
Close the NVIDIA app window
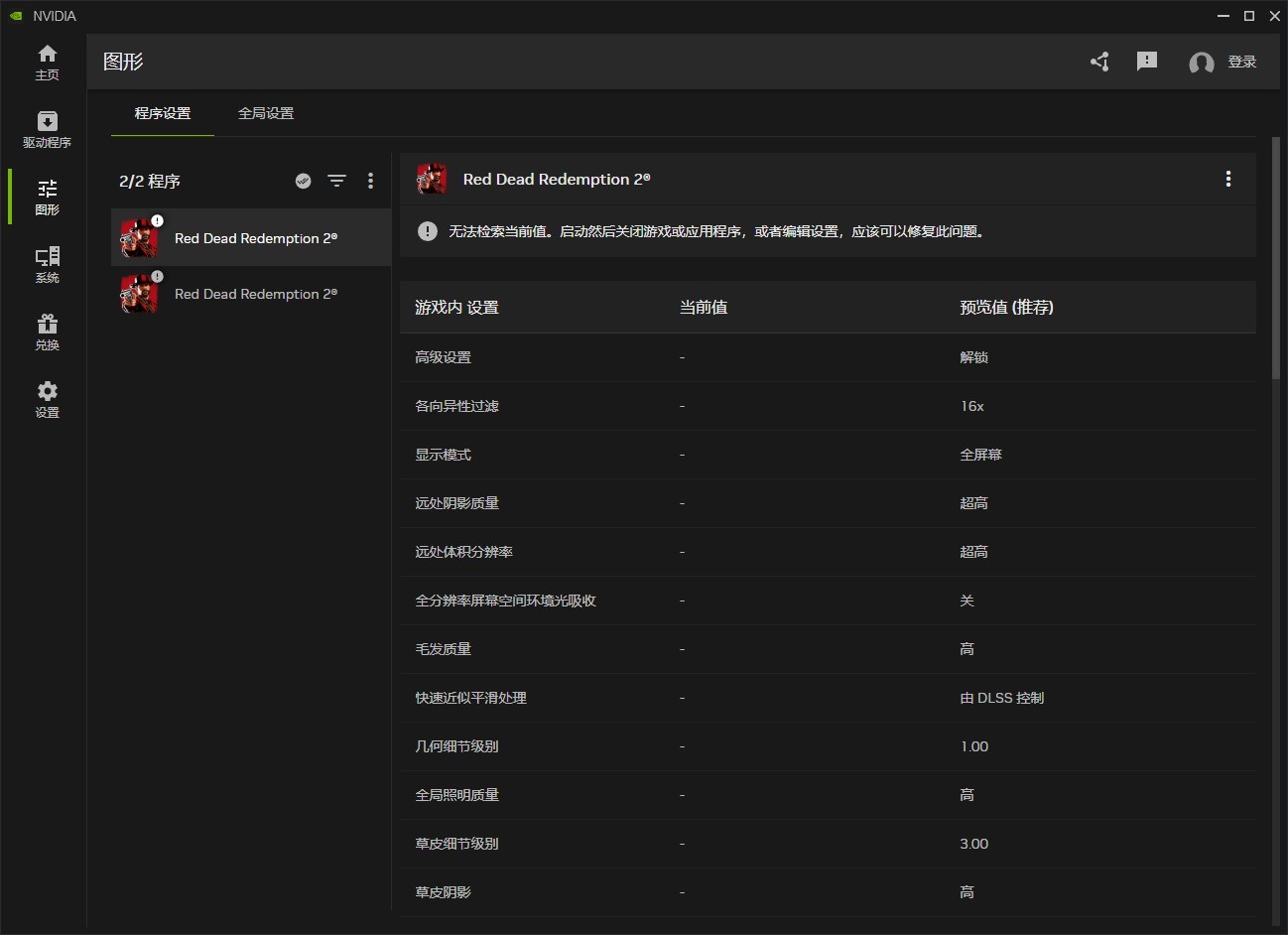click(1275, 16)
